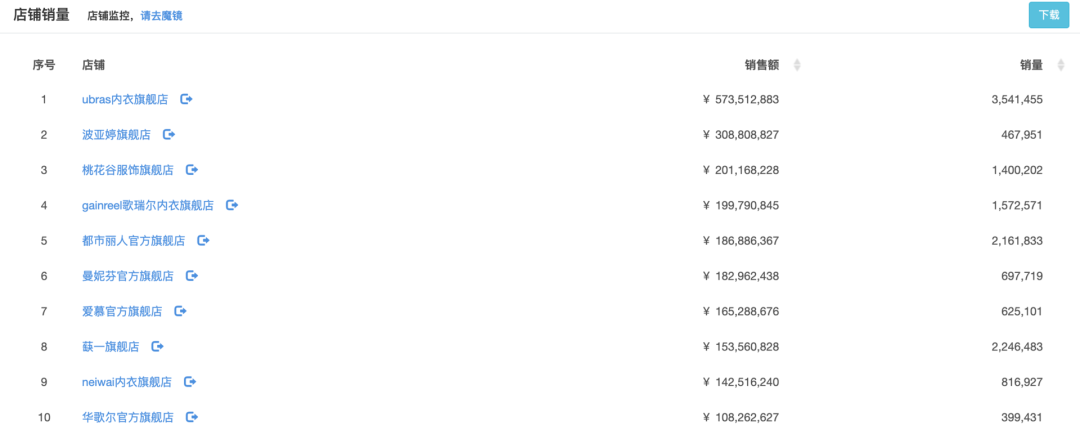Open the 都市丽人官方旗舰店 store link
1080x439 pixels.
[133, 241]
